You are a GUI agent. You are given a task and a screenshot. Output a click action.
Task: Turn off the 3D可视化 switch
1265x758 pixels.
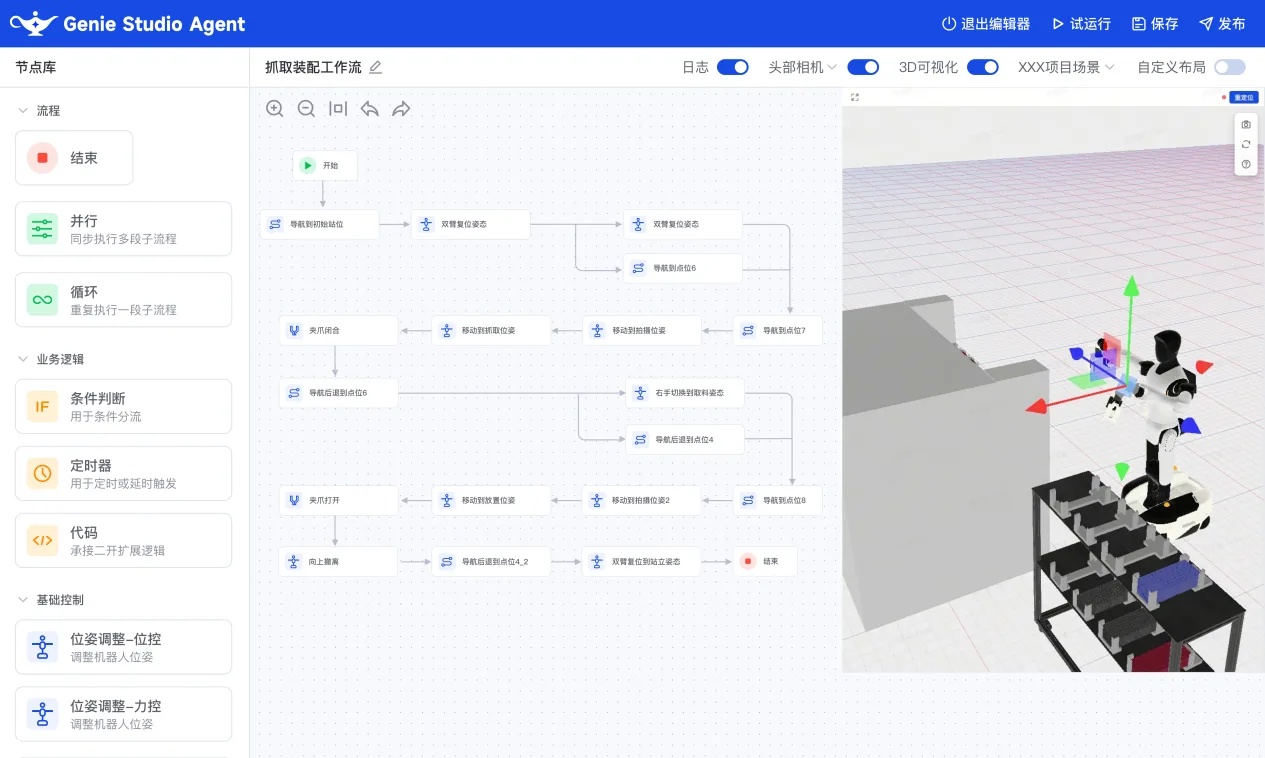pos(983,67)
